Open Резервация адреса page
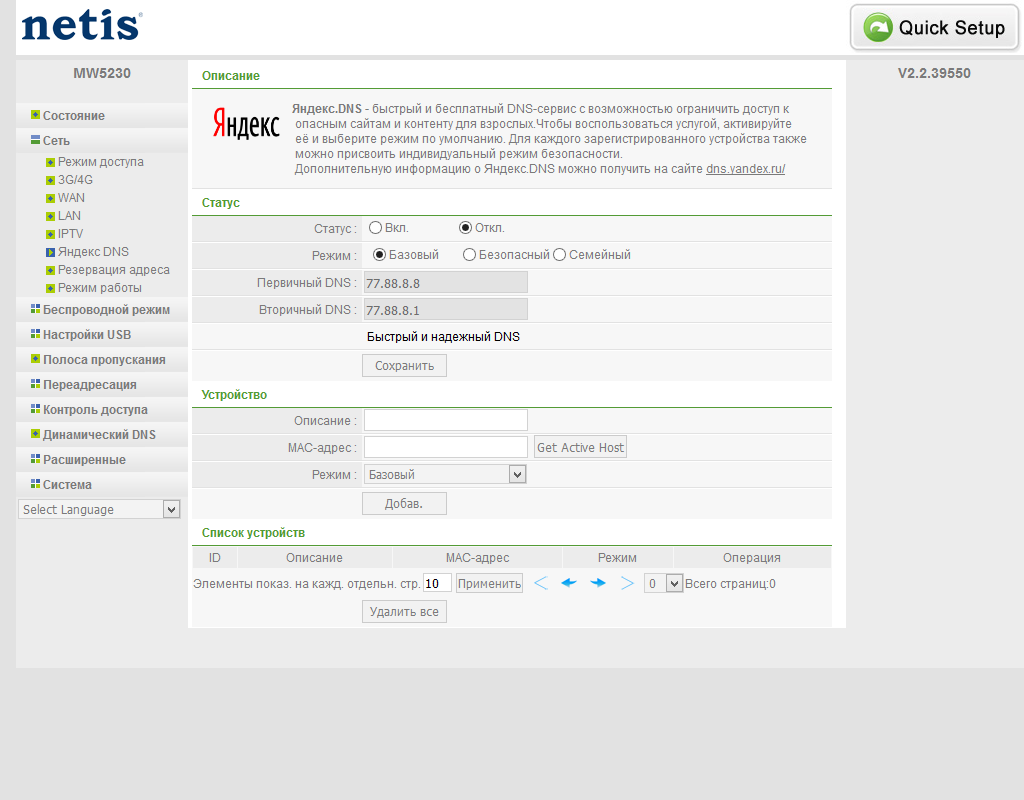The height and width of the screenshot is (800, 1024). tap(114, 270)
